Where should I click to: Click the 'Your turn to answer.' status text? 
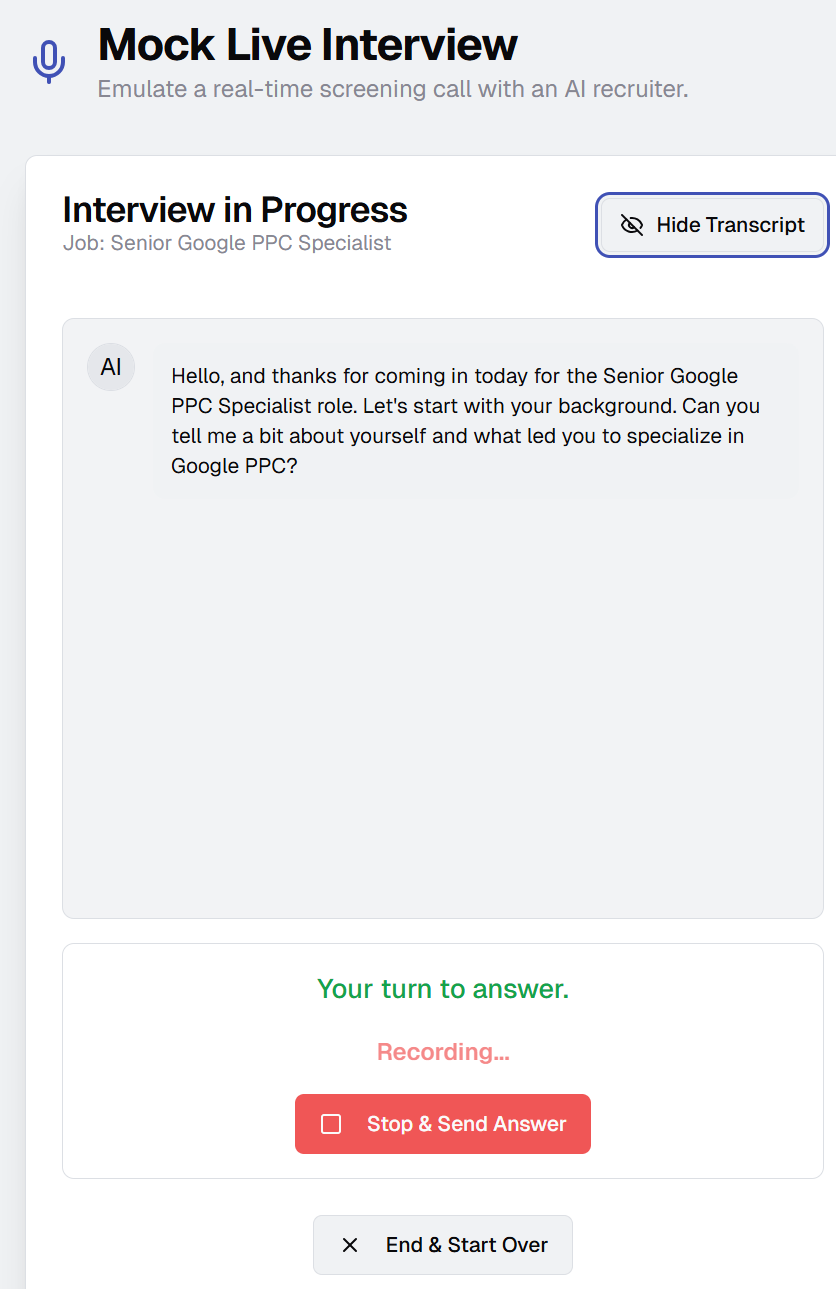click(443, 989)
